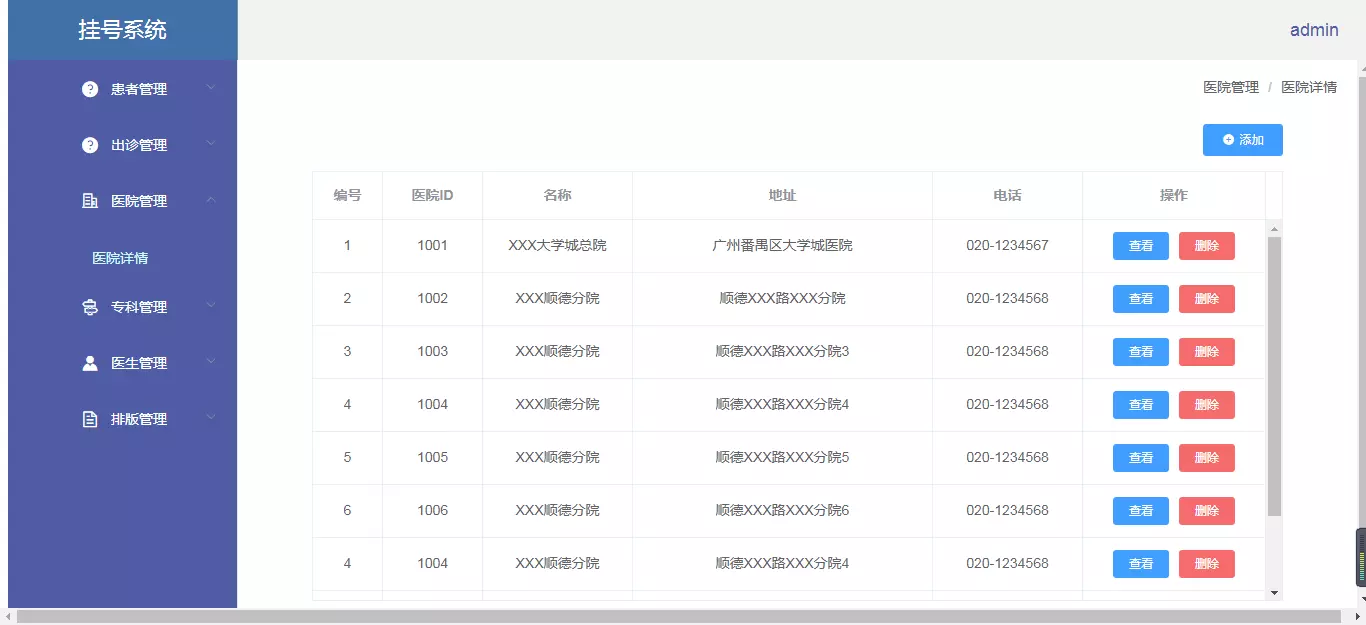Click the 操作 column header
This screenshot has width=1366, height=625.
point(1174,195)
